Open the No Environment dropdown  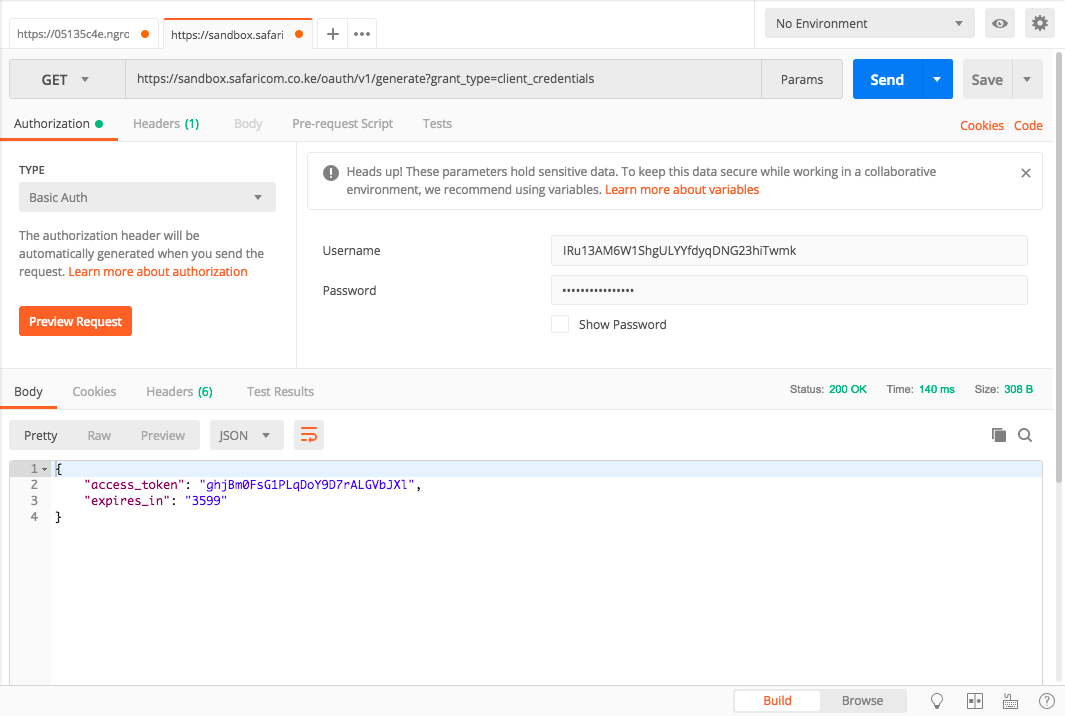(869, 23)
